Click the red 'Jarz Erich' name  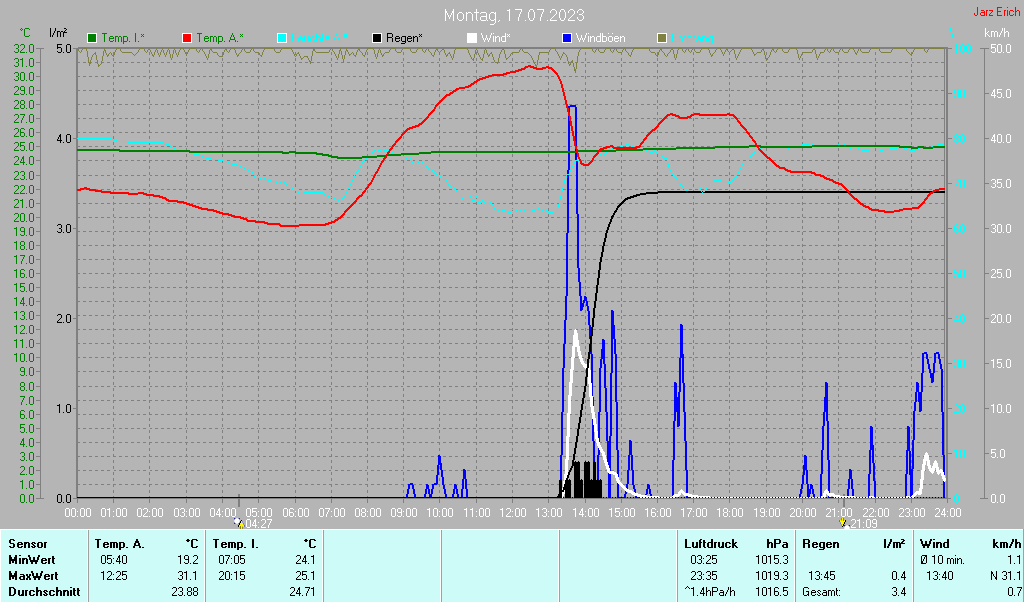click(x=997, y=12)
